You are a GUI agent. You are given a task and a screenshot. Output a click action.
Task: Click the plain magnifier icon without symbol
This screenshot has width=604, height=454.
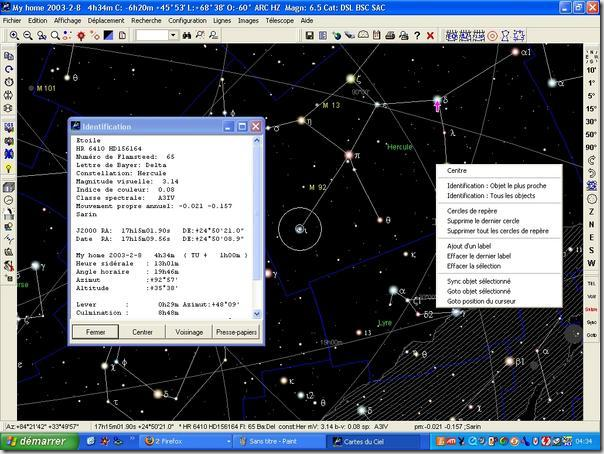click(x=55, y=35)
